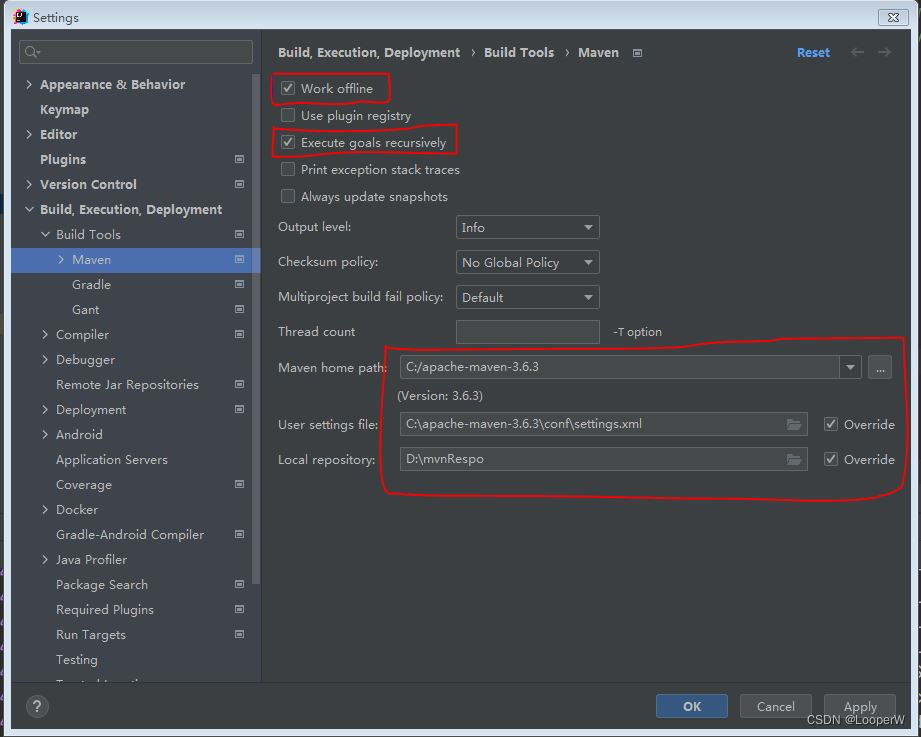Click the project-level icon beside Version Control
The height and width of the screenshot is (737, 921).
click(240, 184)
